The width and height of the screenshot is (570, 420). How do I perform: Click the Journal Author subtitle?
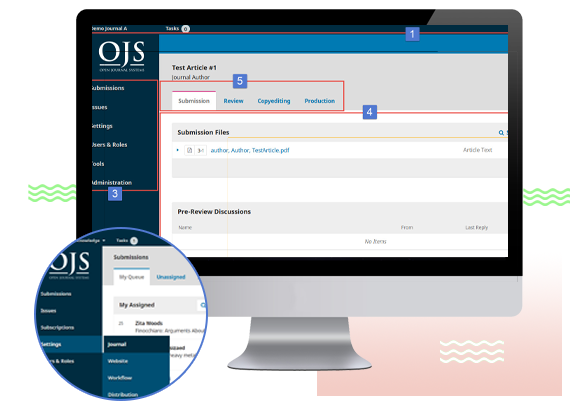191,77
